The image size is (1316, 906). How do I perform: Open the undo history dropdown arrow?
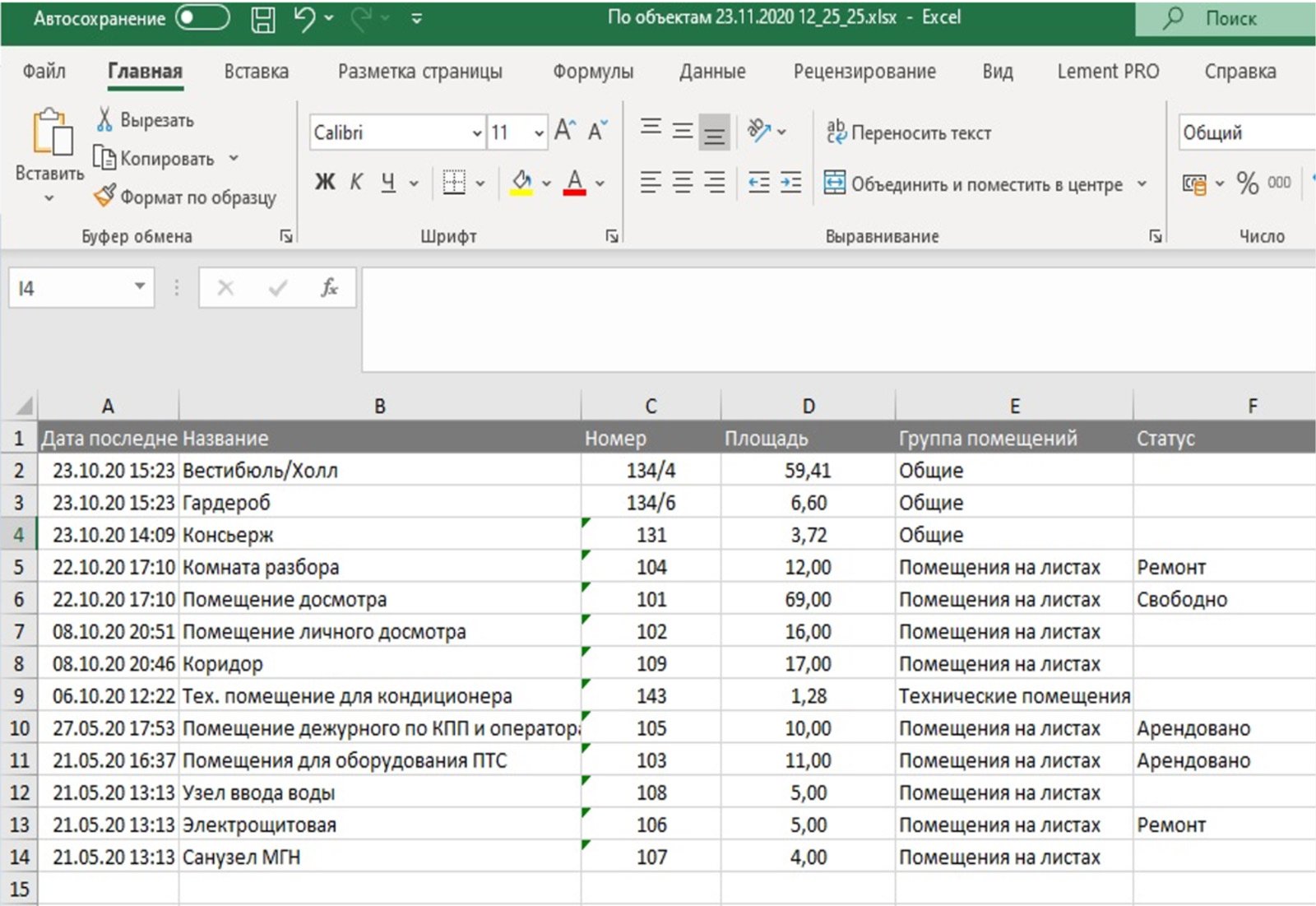(x=330, y=18)
